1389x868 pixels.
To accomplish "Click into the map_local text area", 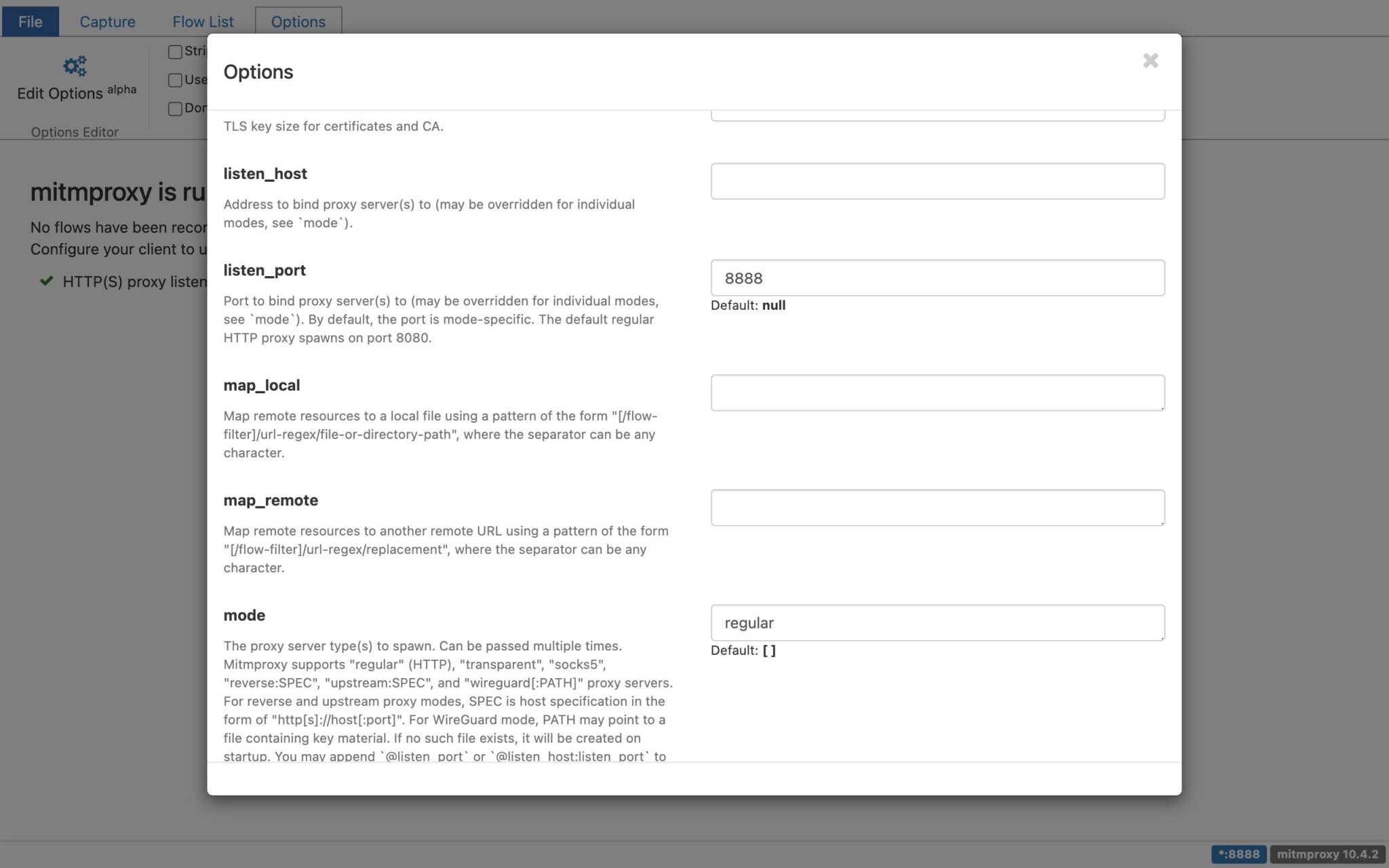I will [937, 393].
